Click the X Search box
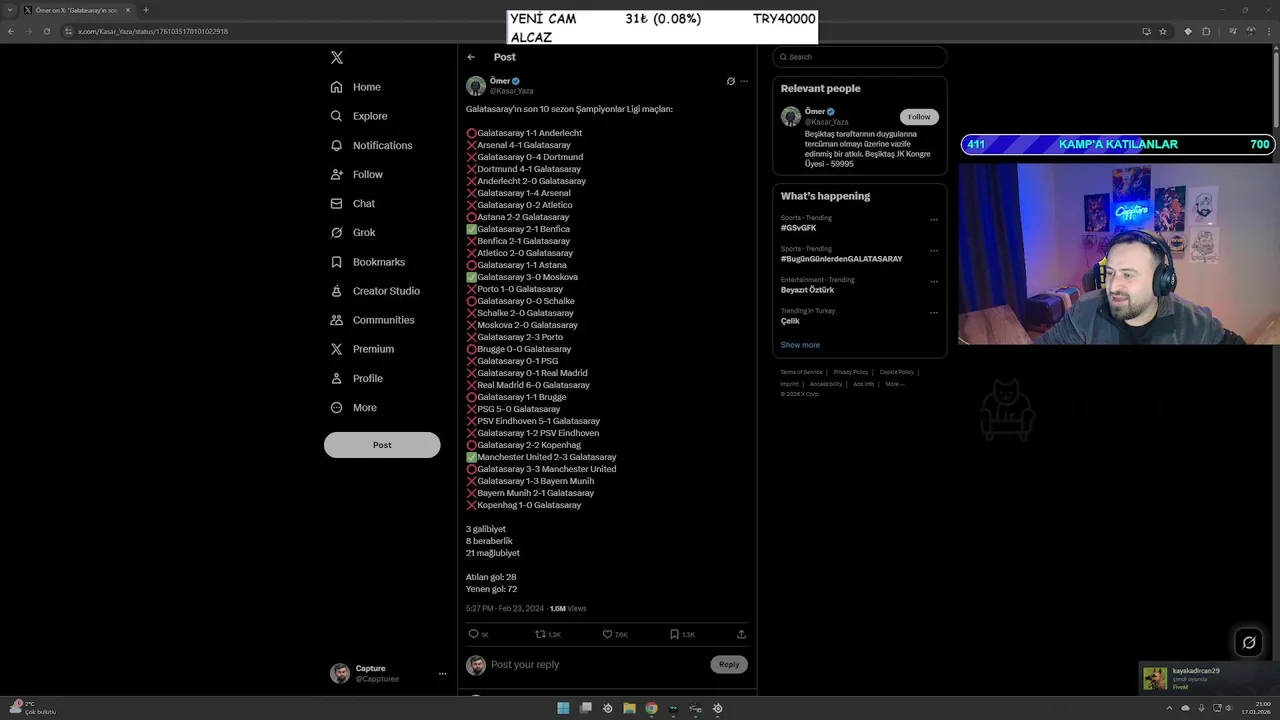 pos(860,57)
